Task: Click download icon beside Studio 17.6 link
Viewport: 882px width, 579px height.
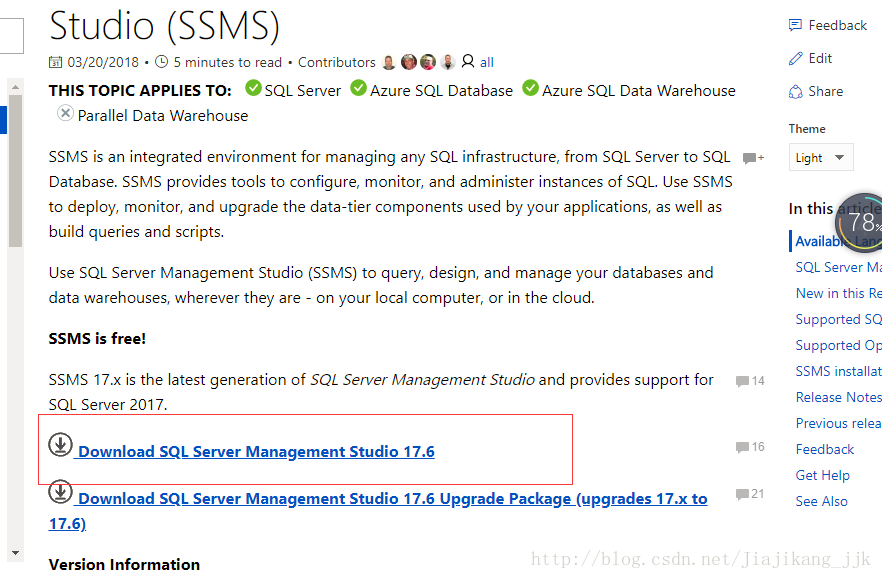Action: coord(60,444)
